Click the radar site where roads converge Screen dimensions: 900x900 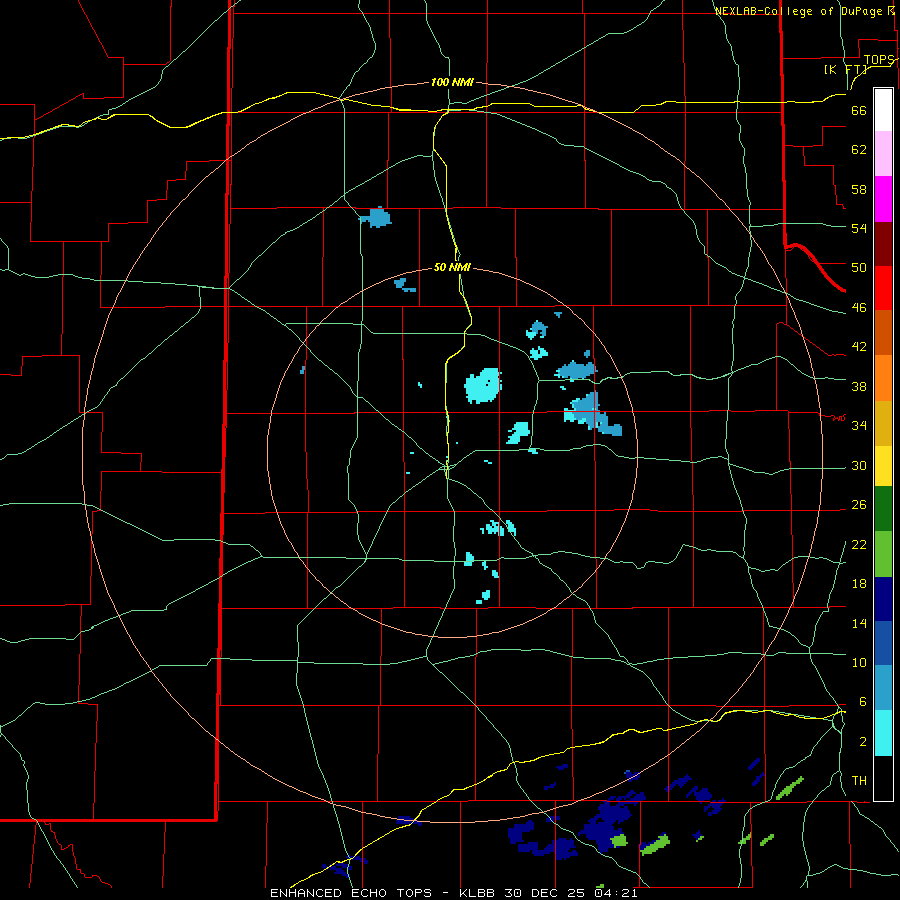(x=447, y=468)
